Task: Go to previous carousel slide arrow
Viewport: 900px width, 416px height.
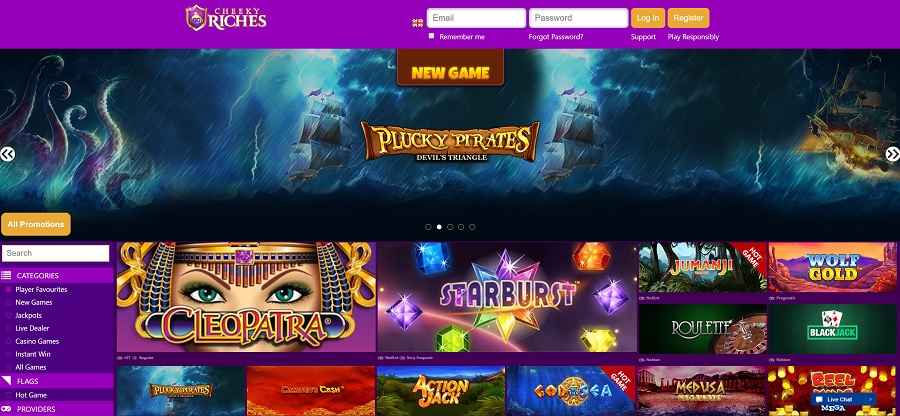Action: coord(7,154)
